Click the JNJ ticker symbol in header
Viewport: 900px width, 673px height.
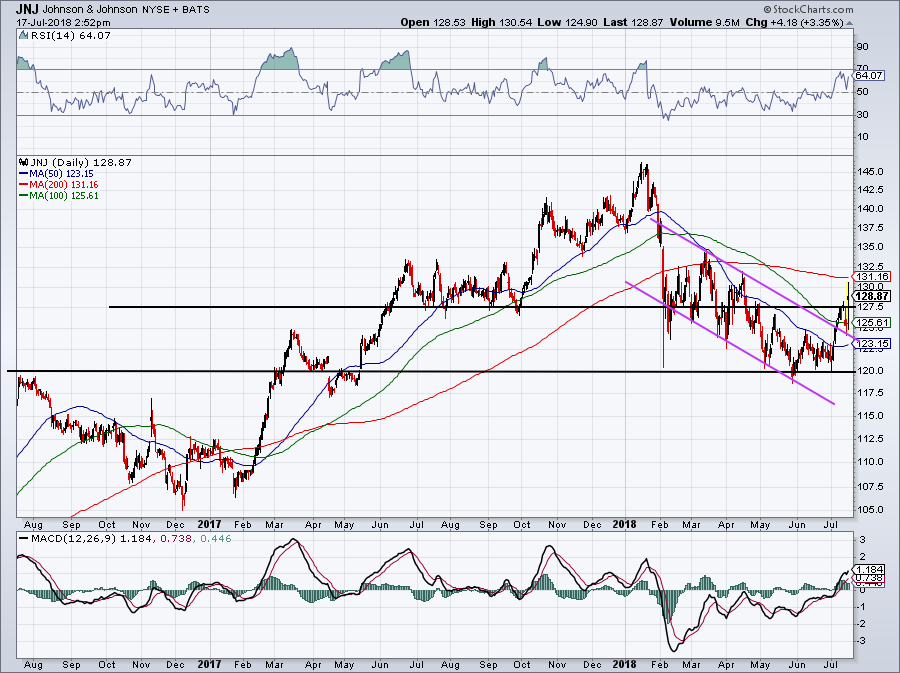click(27, 9)
